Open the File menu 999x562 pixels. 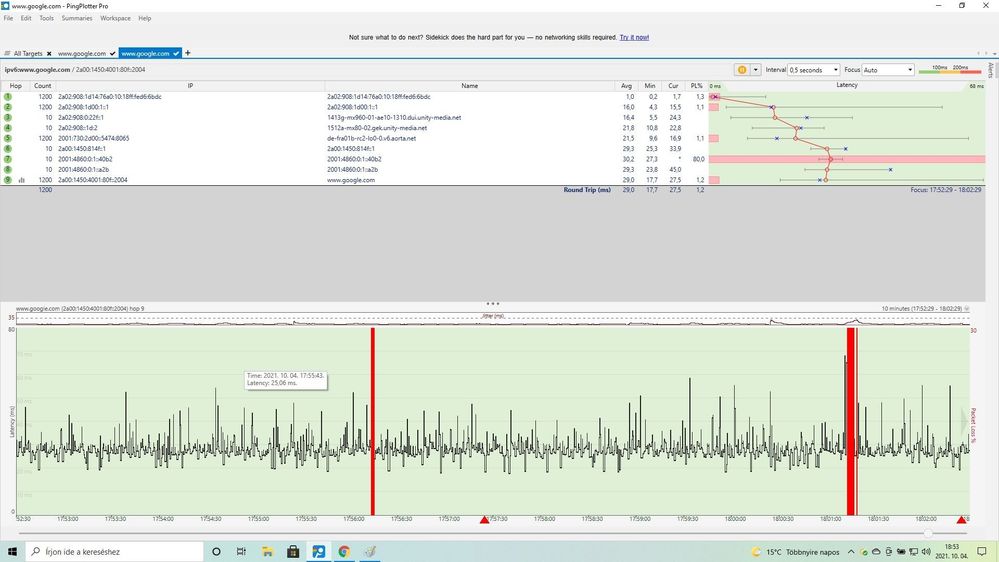pyautogui.click(x=8, y=18)
